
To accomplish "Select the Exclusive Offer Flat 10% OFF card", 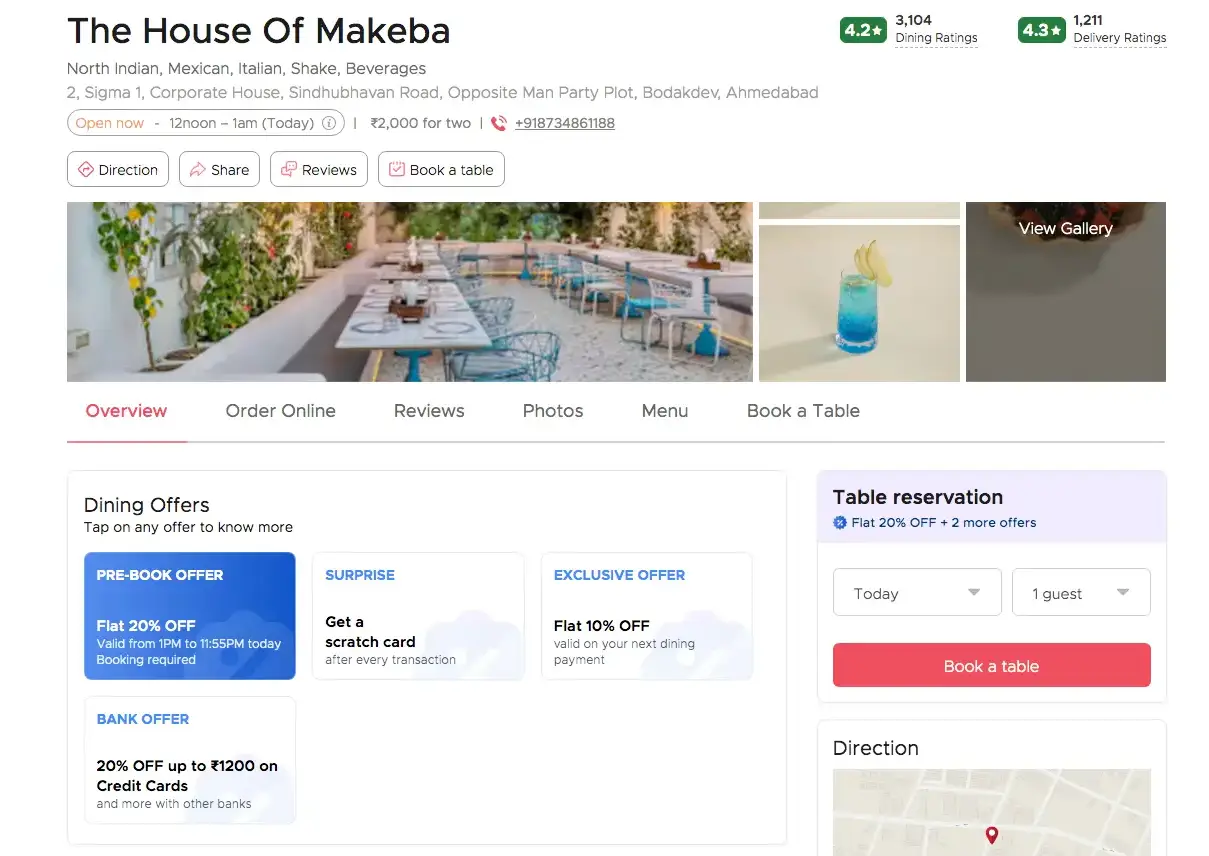I will click(x=647, y=616).
